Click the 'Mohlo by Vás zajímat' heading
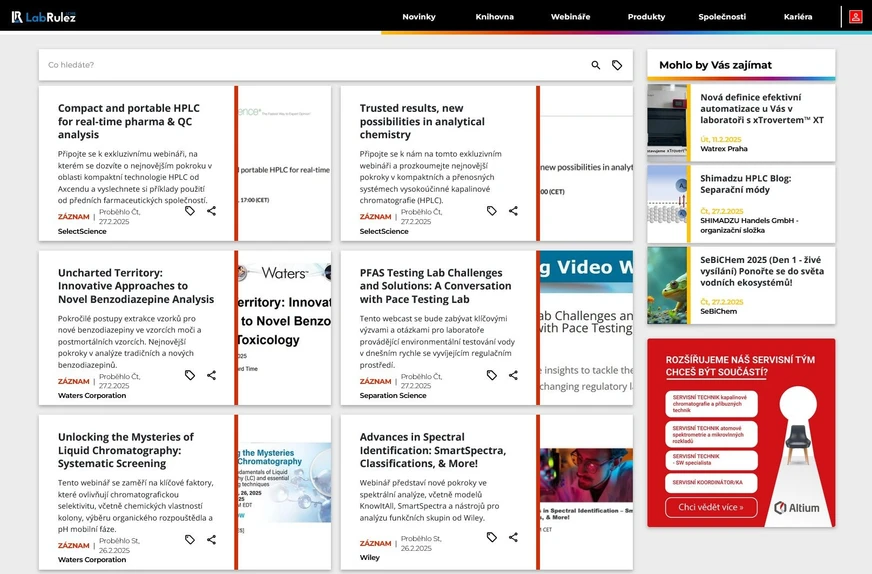Screen dimensions: 872x574 click(715, 65)
